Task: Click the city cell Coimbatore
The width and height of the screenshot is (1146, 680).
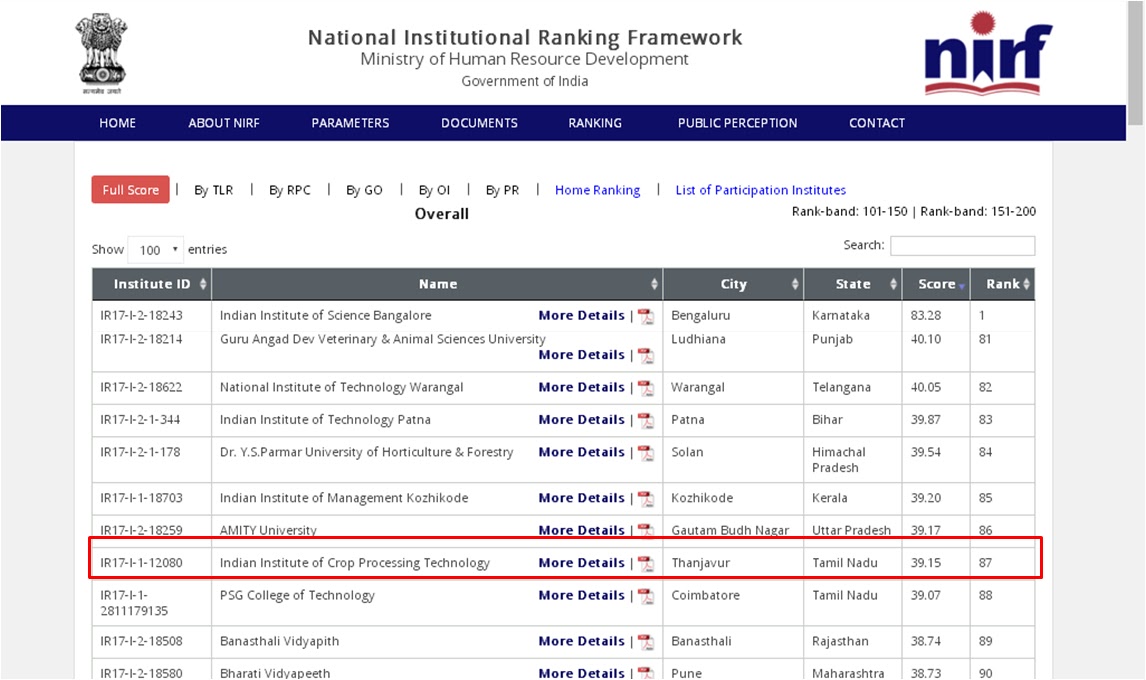Action: (x=705, y=595)
